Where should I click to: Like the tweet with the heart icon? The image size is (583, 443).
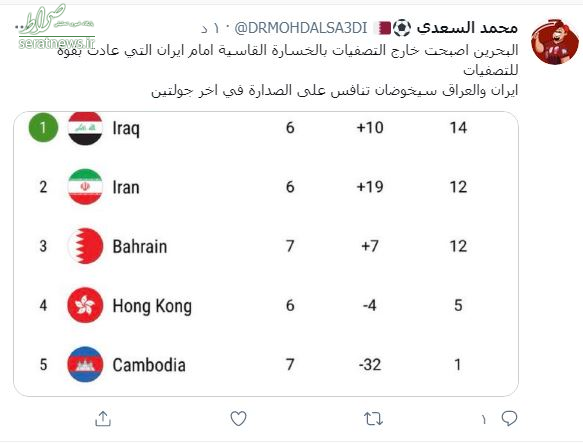pyautogui.click(x=238, y=418)
